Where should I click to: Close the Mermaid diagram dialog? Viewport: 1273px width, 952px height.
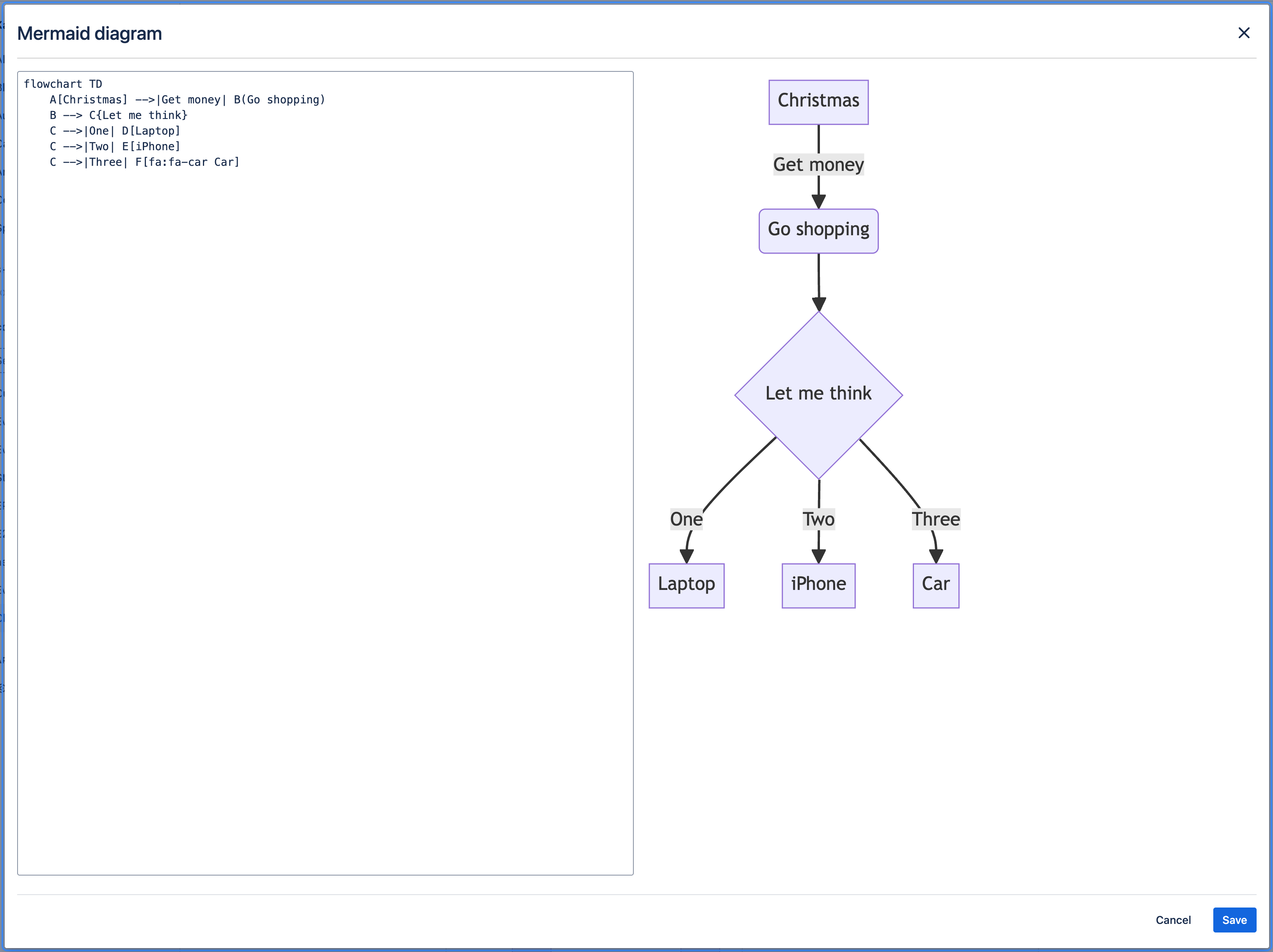1243,33
